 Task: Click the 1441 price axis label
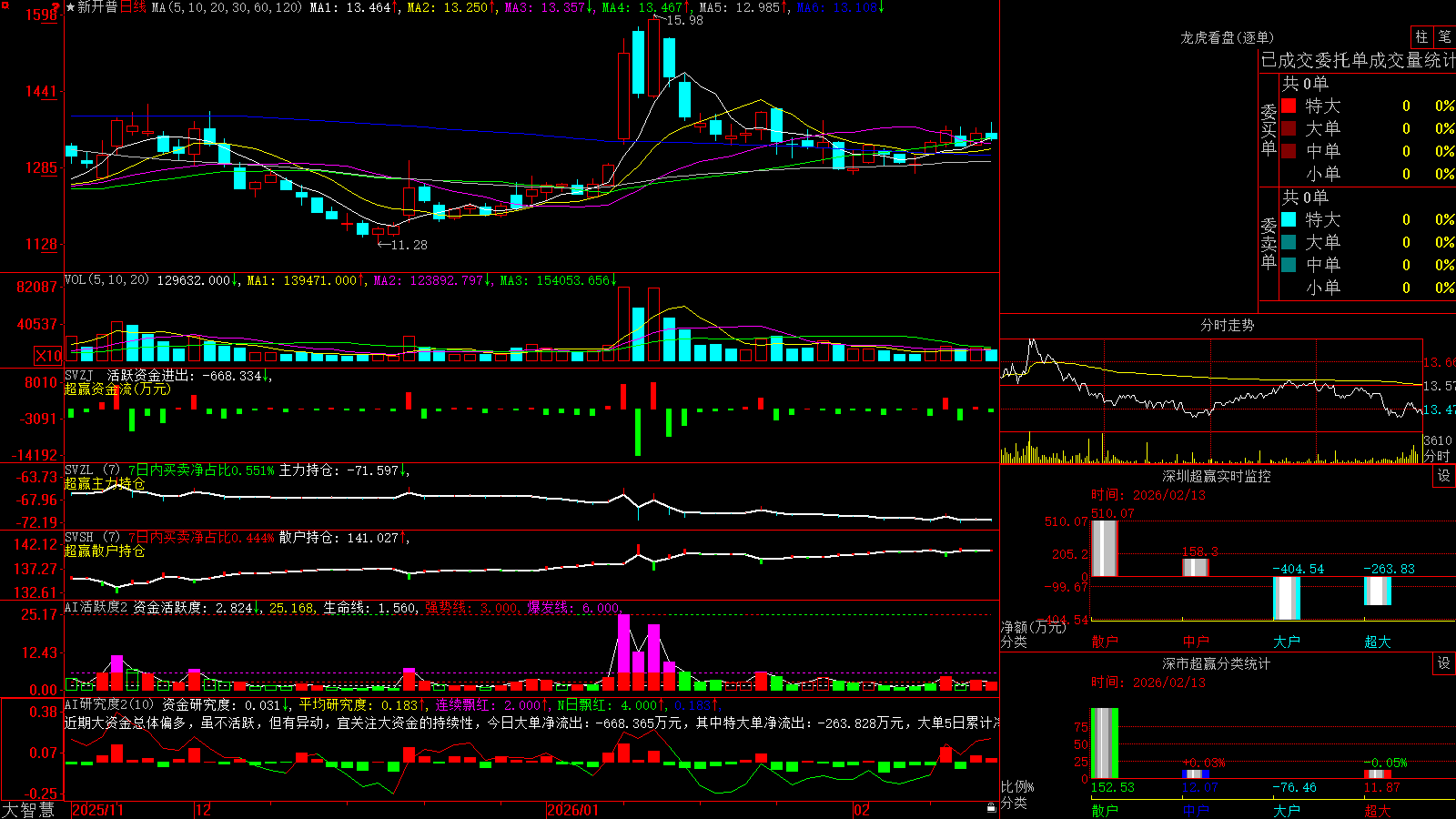40,91
